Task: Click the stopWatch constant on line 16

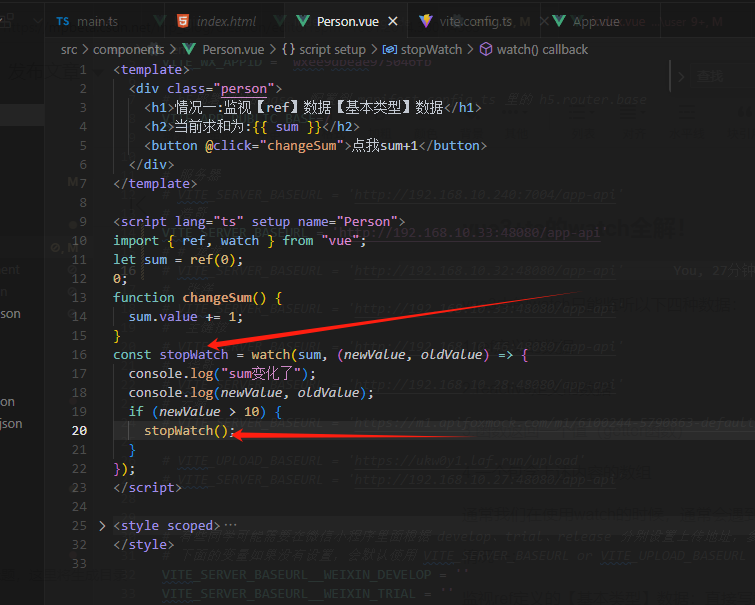Action: pos(194,355)
